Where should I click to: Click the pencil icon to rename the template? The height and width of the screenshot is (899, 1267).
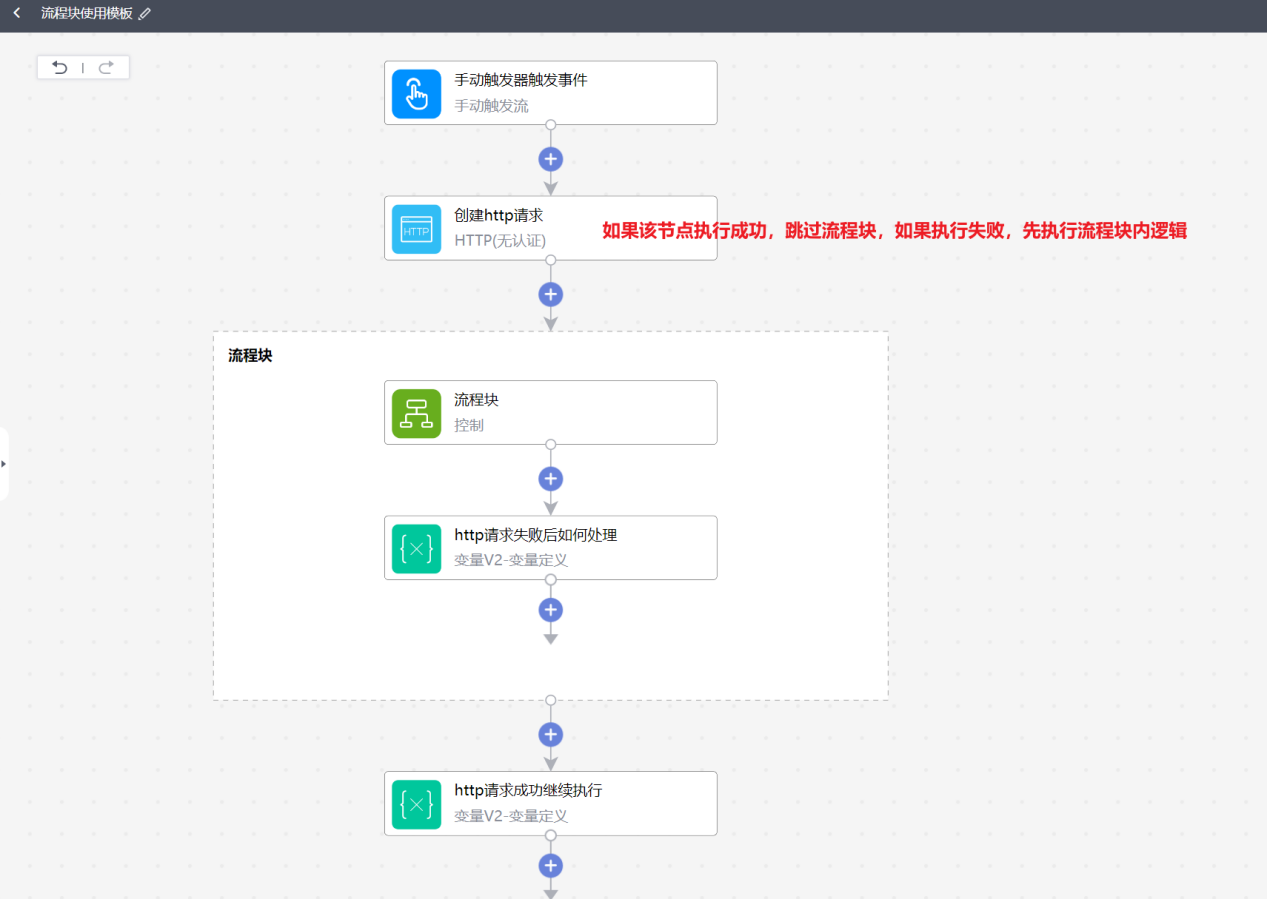click(146, 16)
